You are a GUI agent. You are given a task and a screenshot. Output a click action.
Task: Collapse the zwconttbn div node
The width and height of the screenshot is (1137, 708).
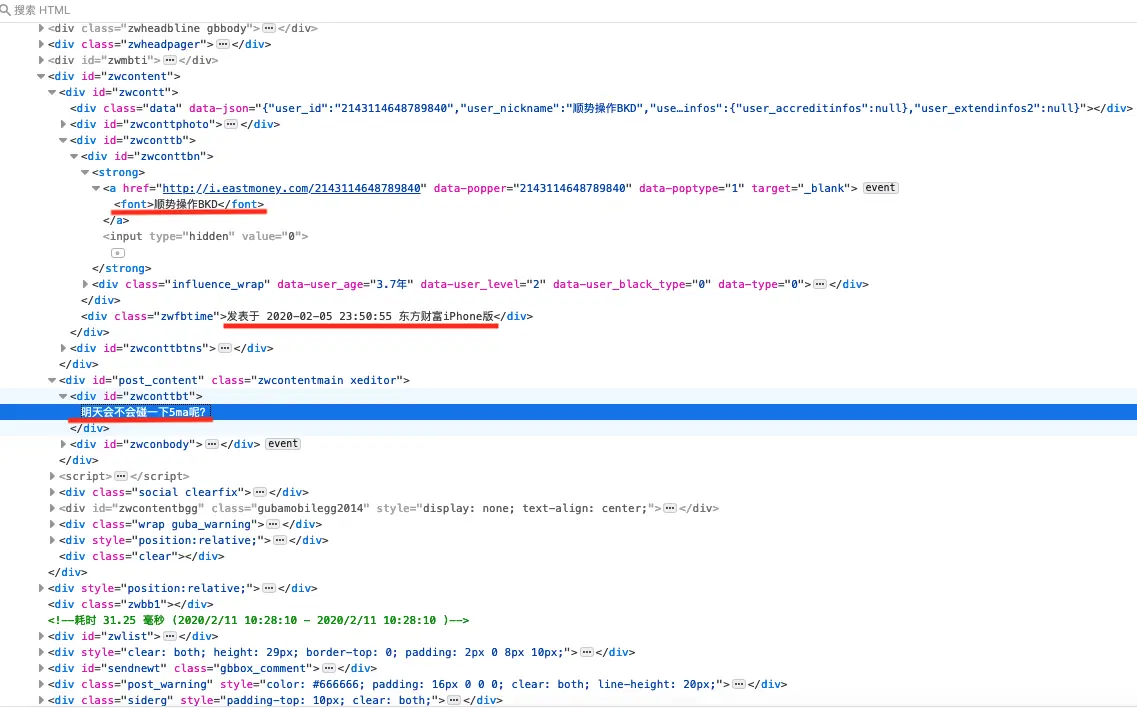(74, 156)
